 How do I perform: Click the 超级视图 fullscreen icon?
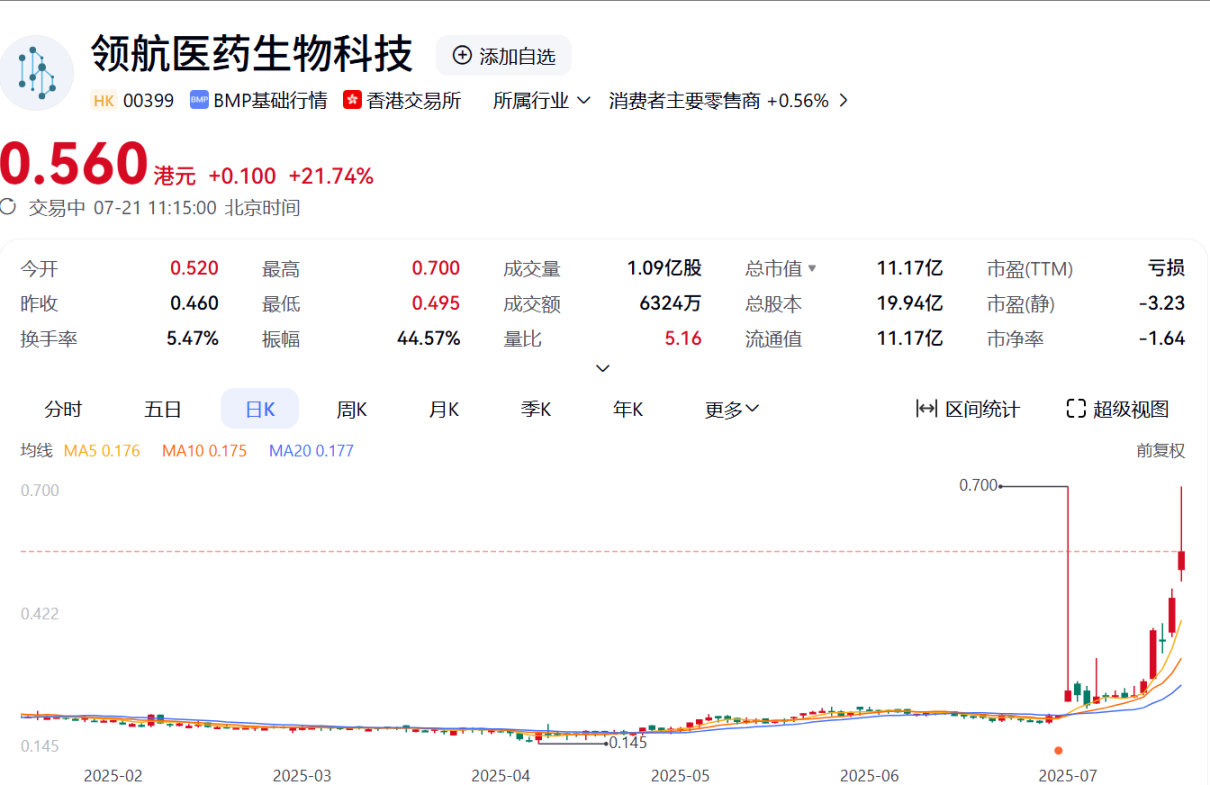point(1076,409)
